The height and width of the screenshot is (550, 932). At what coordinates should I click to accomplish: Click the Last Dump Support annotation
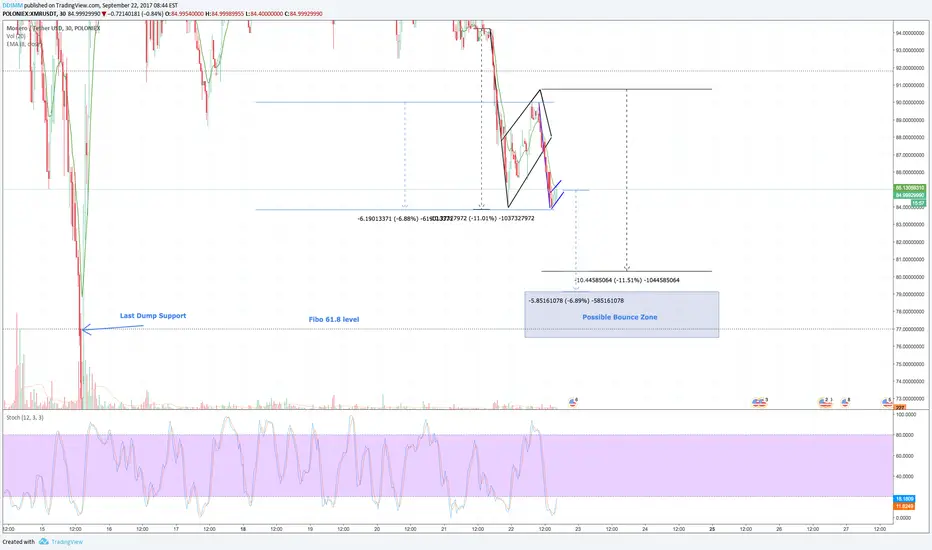(x=153, y=316)
